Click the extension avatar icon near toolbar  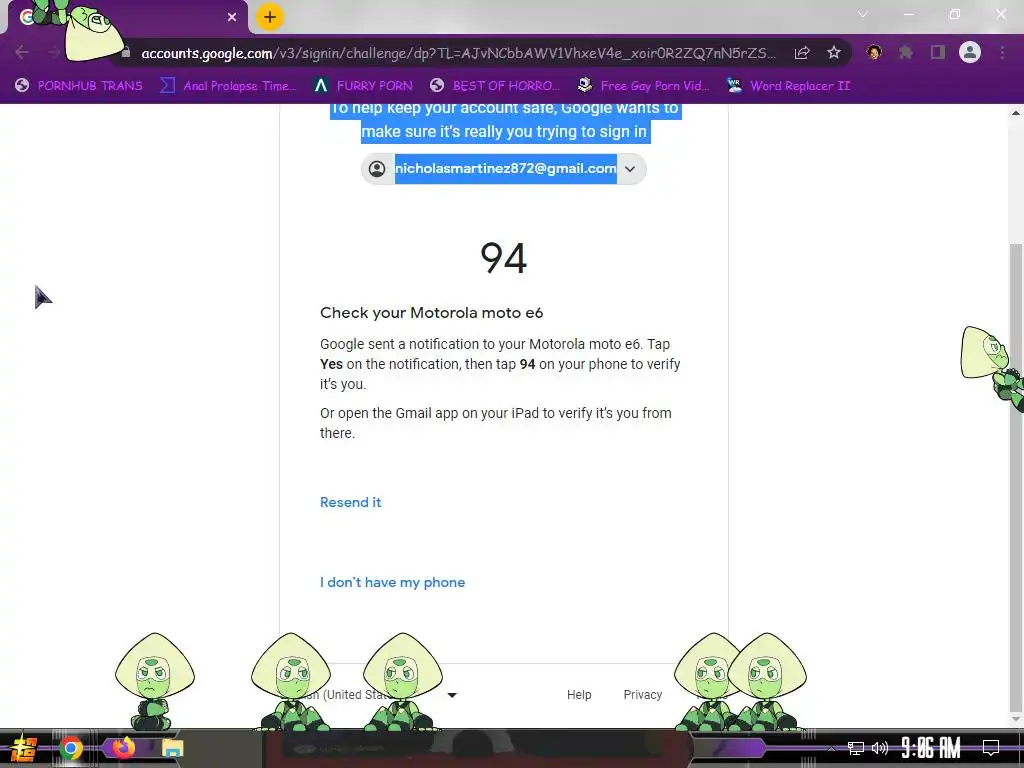(x=874, y=52)
